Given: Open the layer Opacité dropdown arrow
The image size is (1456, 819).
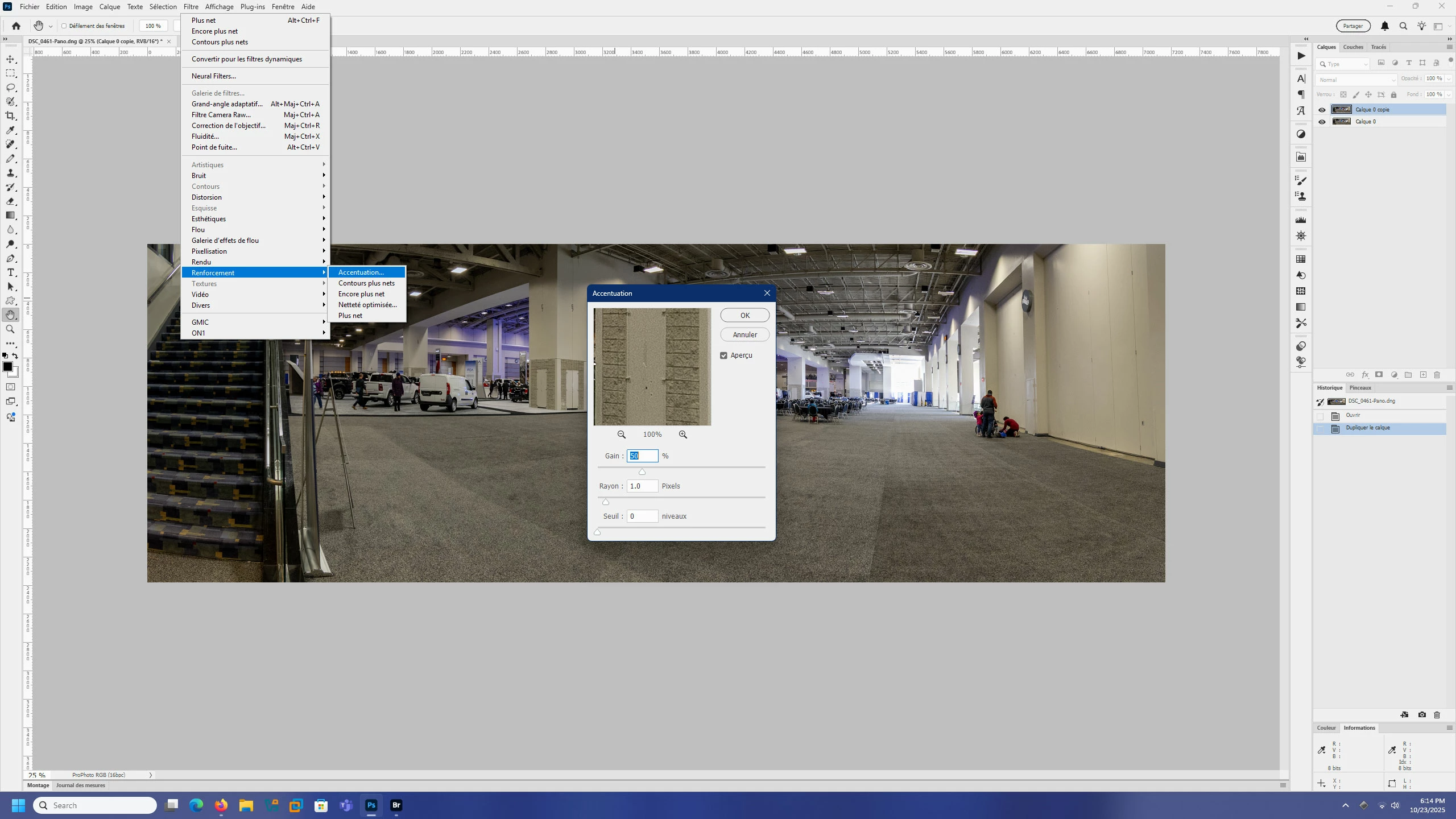Looking at the screenshot, I should click(x=1449, y=78).
